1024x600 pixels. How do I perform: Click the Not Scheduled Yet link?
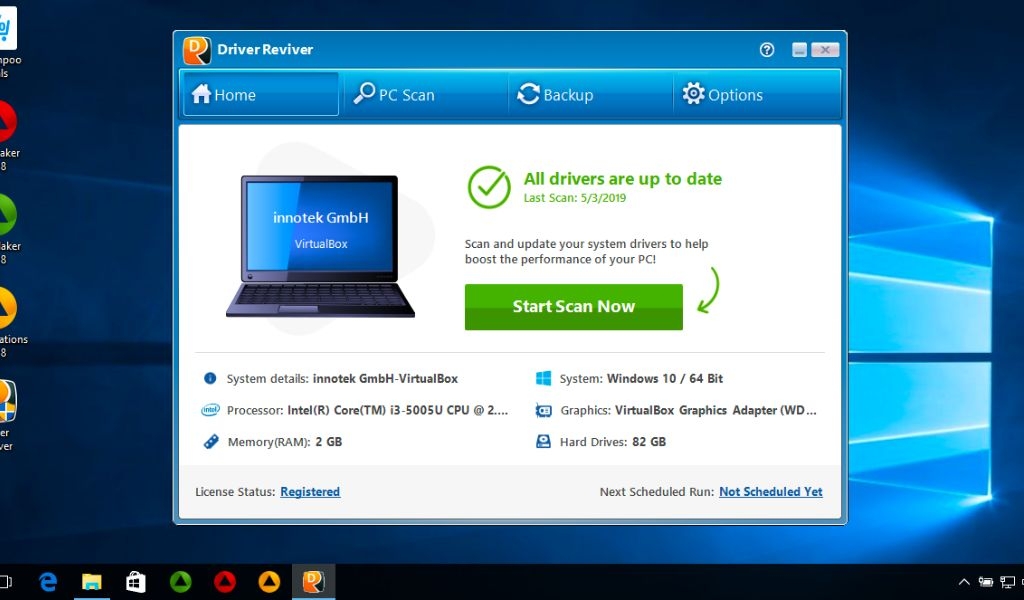[x=770, y=491]
